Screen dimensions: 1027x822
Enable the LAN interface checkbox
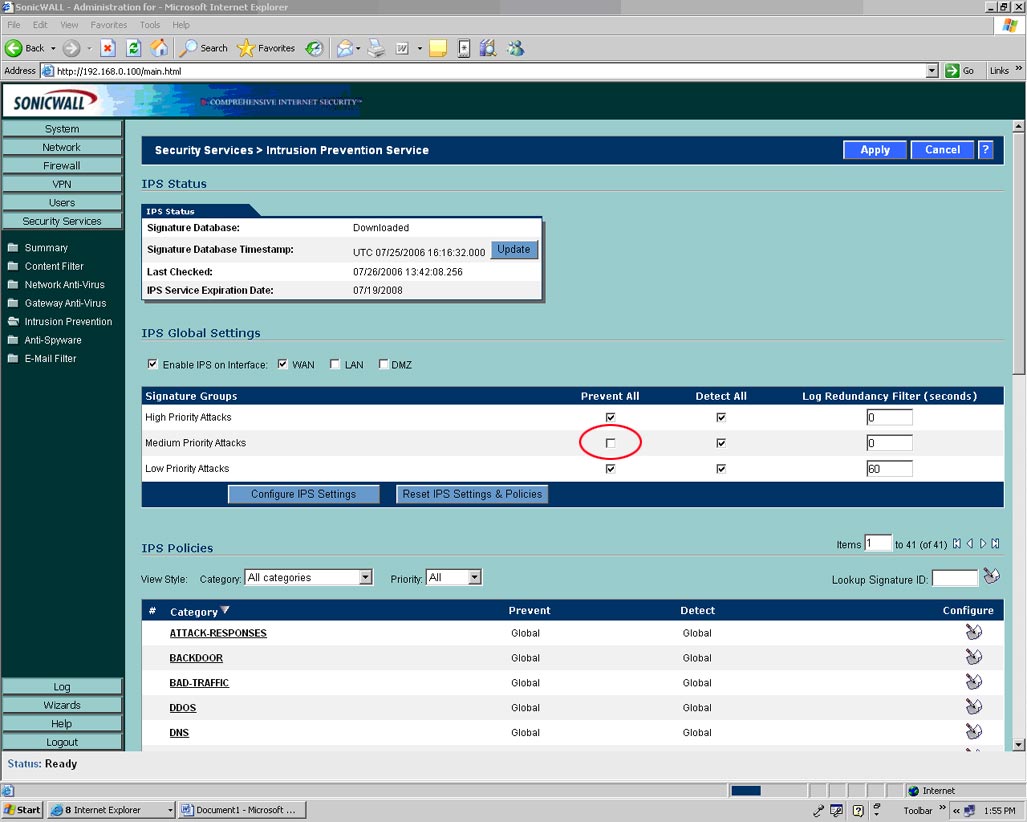coord(335,364)
